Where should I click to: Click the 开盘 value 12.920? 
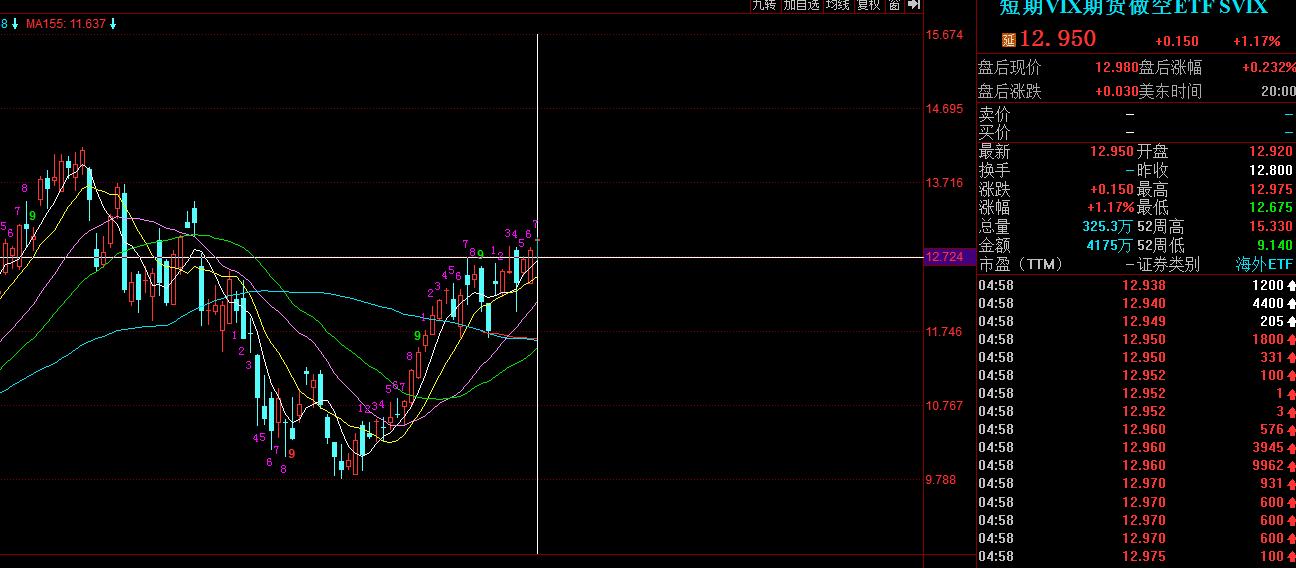[1272, 152]
